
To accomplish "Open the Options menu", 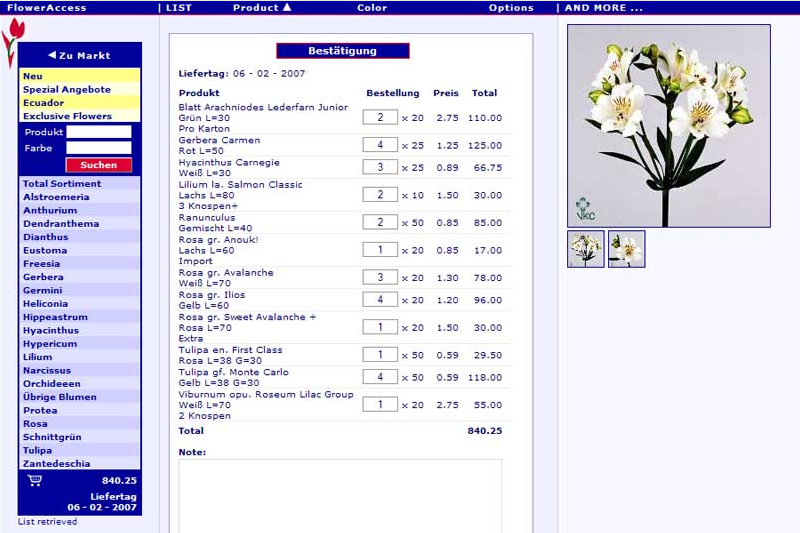I will (511, 8).
